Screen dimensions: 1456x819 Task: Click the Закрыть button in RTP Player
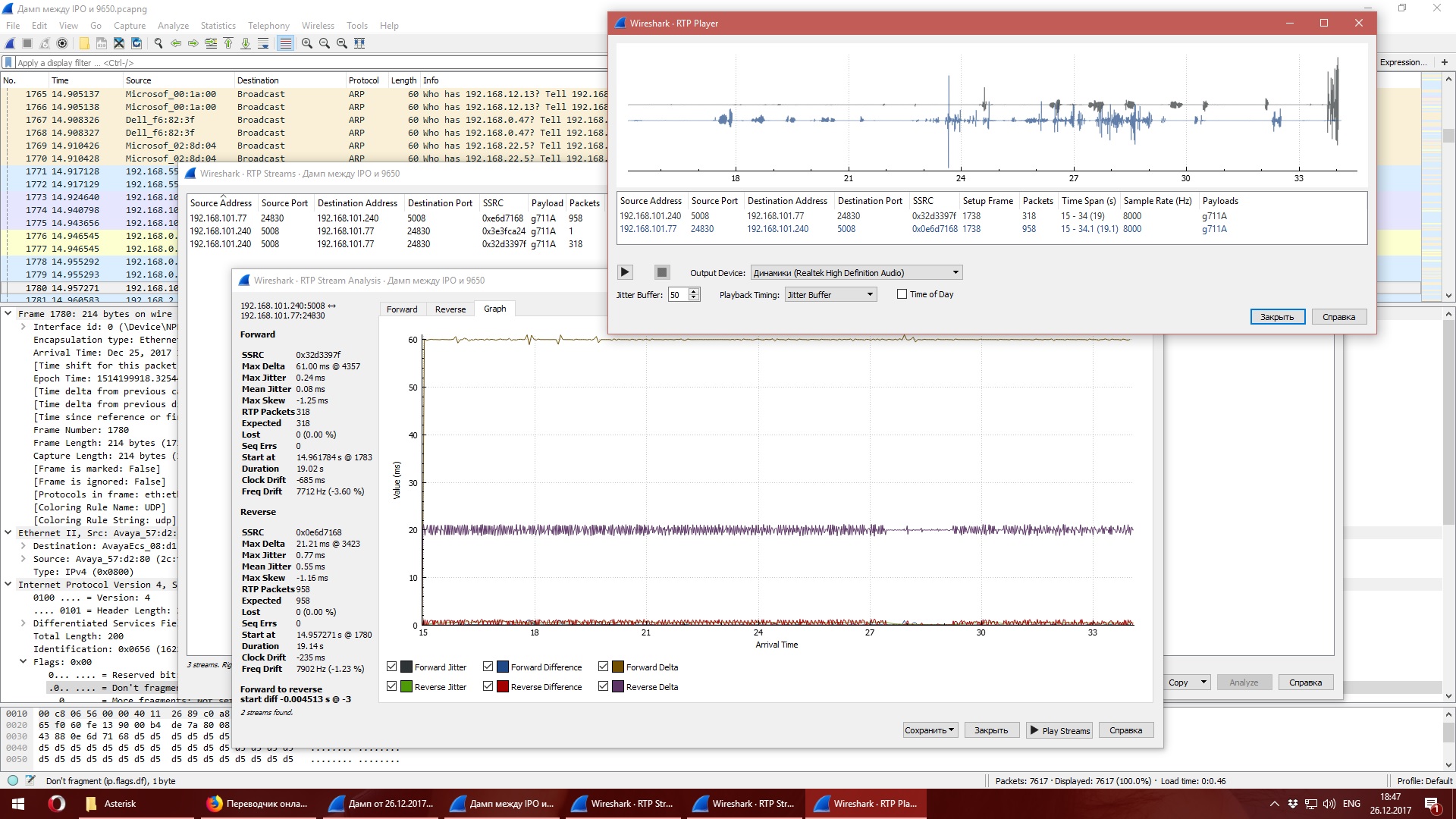coord(1277,317)
